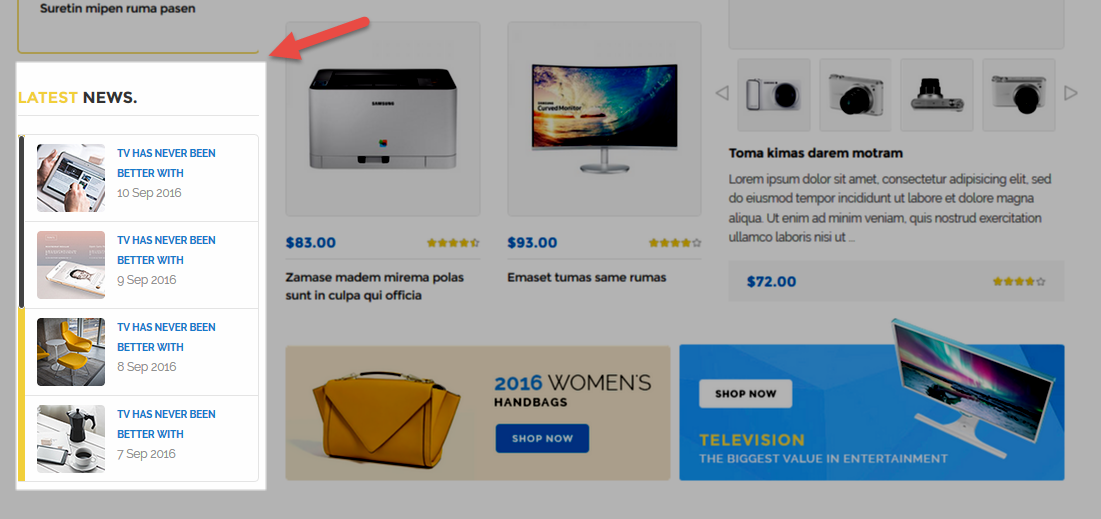Click the yellow chairs news image
Screen dimensions: 1101x519
(x=71, y=352)
